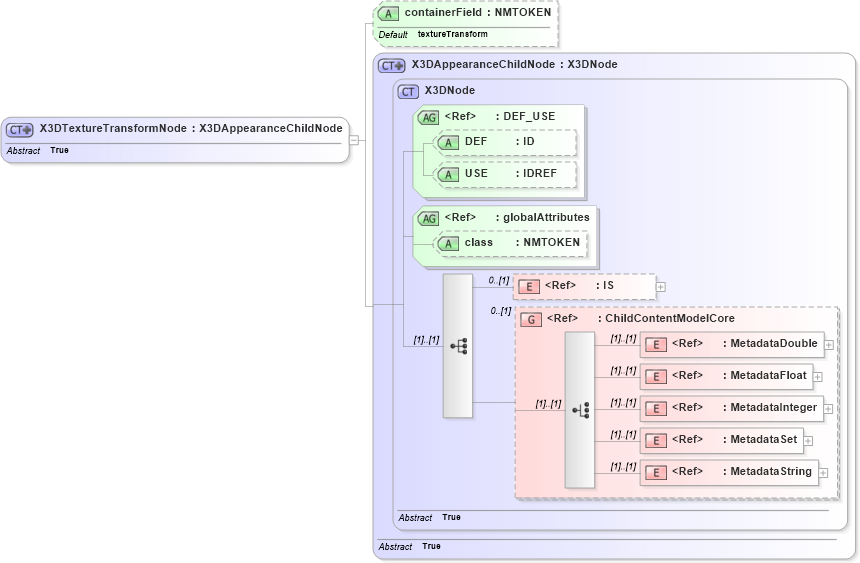
Task: Select the IS reference label
Action: [x=579, y=285]
